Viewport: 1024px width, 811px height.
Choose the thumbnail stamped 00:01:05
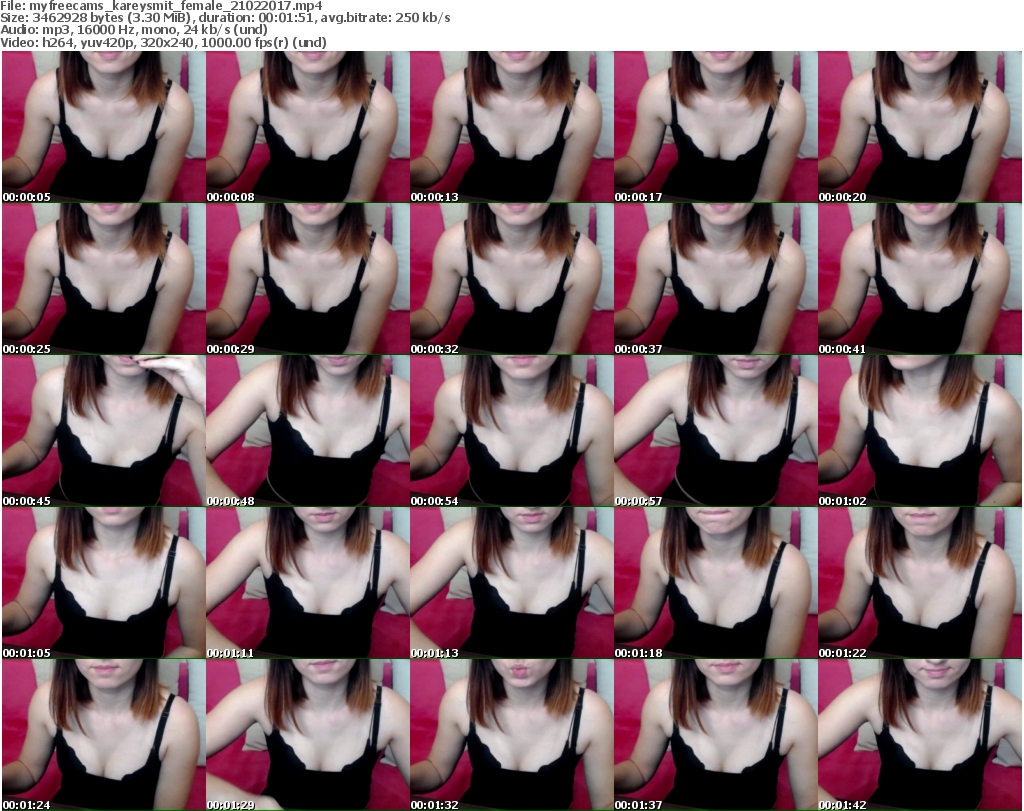[x=104, y=583]
